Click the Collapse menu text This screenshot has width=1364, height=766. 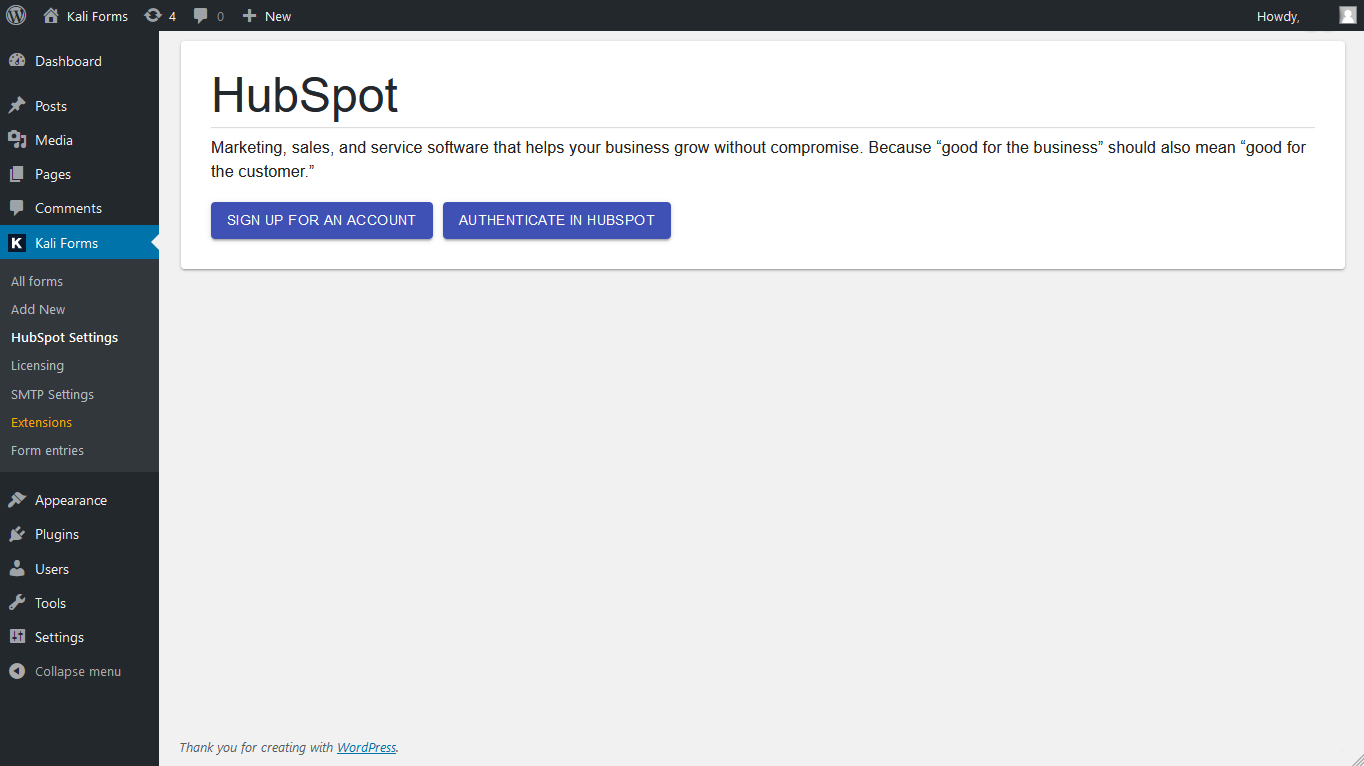78,671
